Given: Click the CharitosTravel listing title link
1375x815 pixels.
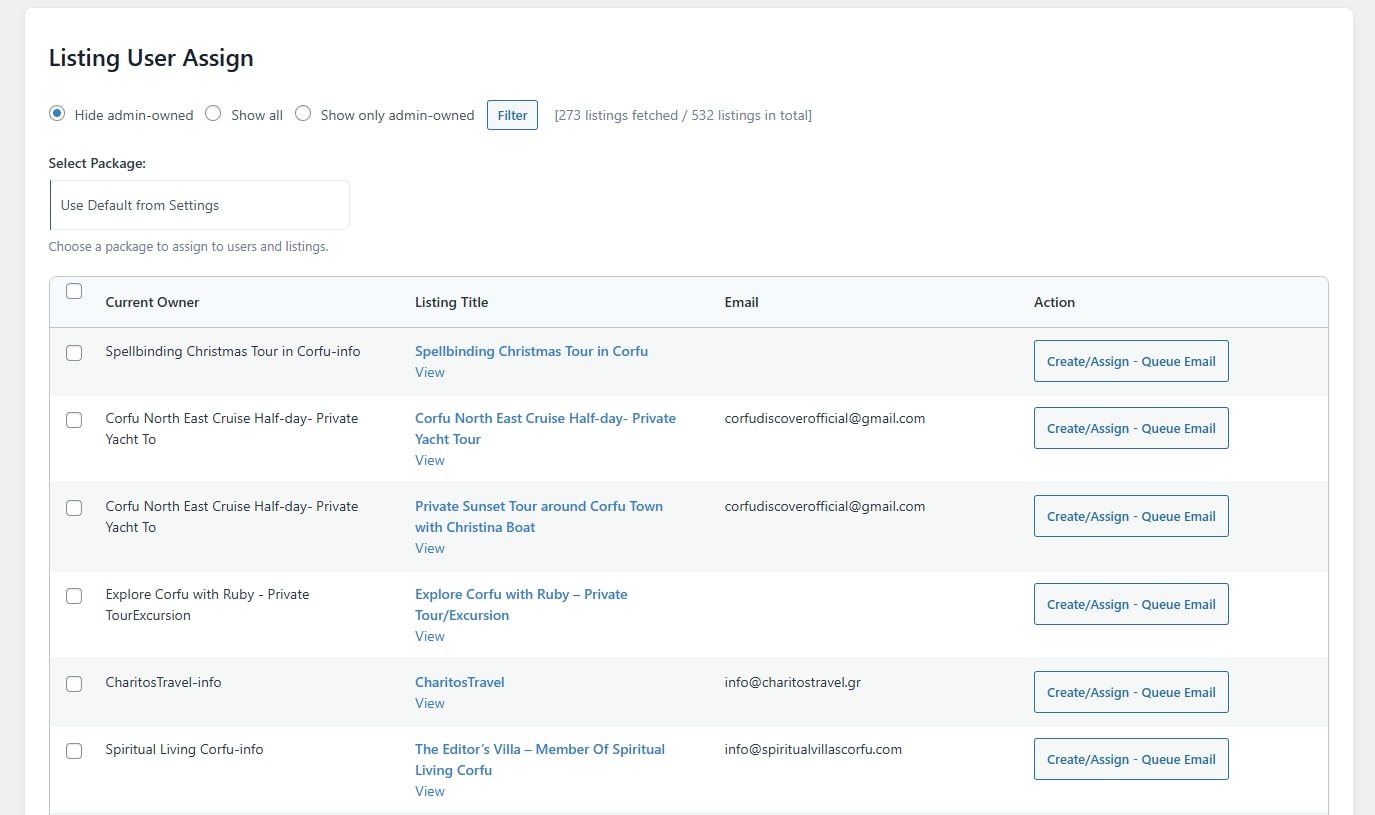Looking at the screenshot, I should tap(459, 682).
